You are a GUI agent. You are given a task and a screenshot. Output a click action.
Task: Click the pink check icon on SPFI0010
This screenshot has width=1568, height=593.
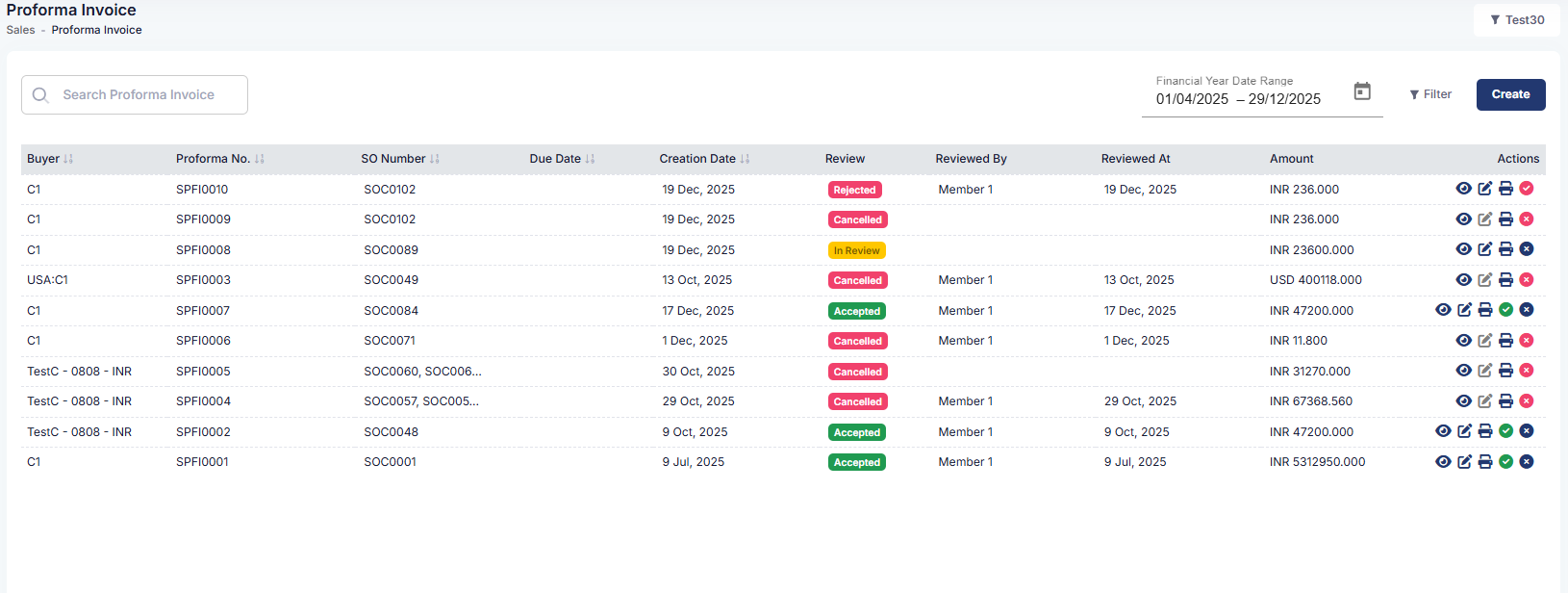point(1527,189)
